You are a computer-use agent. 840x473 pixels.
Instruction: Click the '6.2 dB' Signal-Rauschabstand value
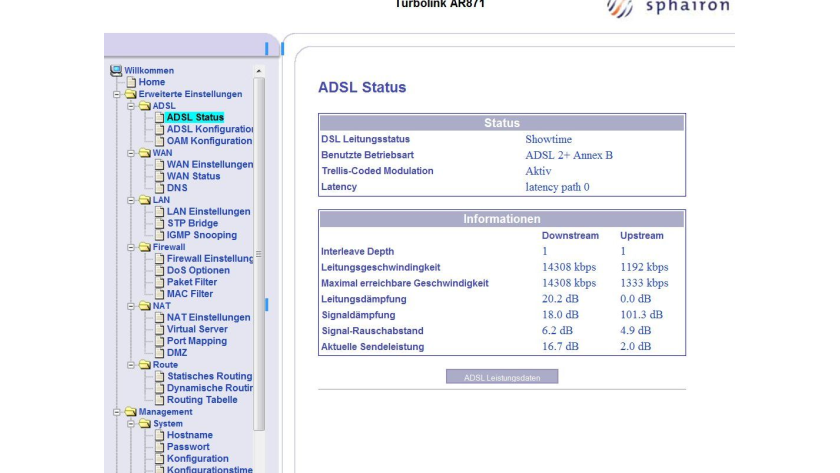557,331
